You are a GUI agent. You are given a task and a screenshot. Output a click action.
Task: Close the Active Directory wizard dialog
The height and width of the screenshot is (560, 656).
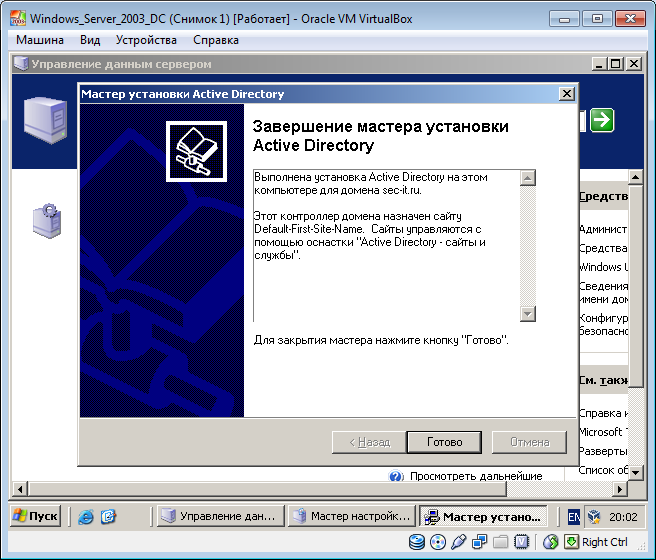click(x=566, y=94)
